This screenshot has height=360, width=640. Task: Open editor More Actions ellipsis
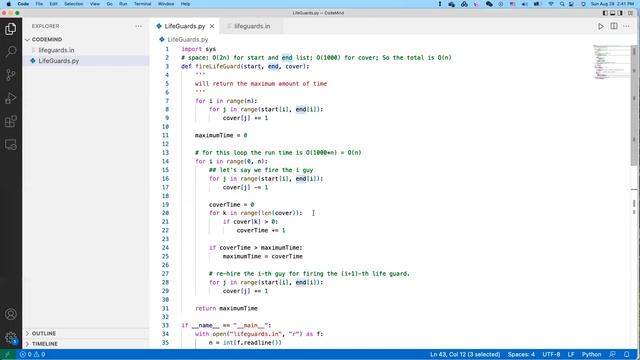pyautogui.click(x=627, y=26)
